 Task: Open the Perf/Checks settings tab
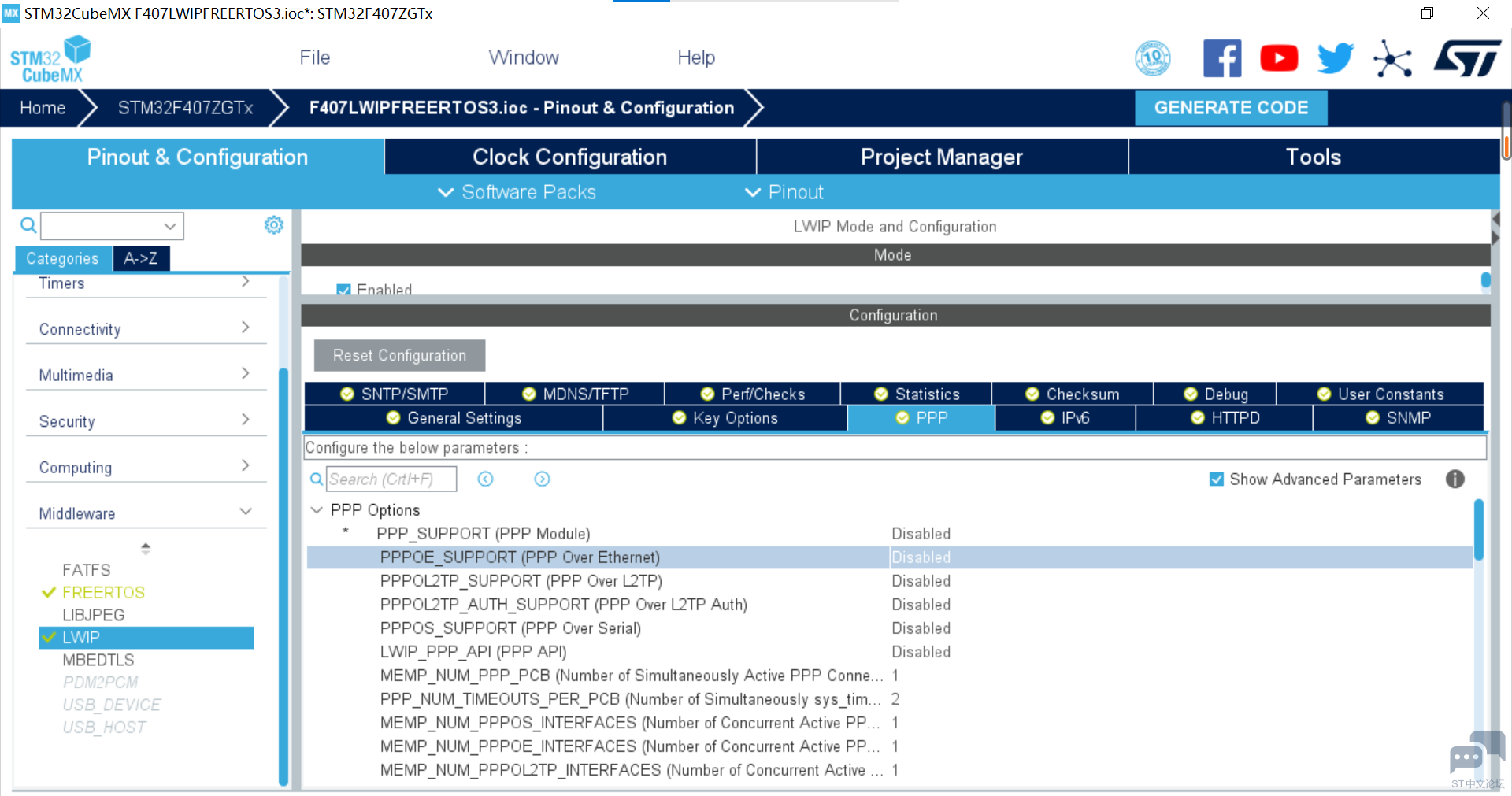tap(753, 394)
